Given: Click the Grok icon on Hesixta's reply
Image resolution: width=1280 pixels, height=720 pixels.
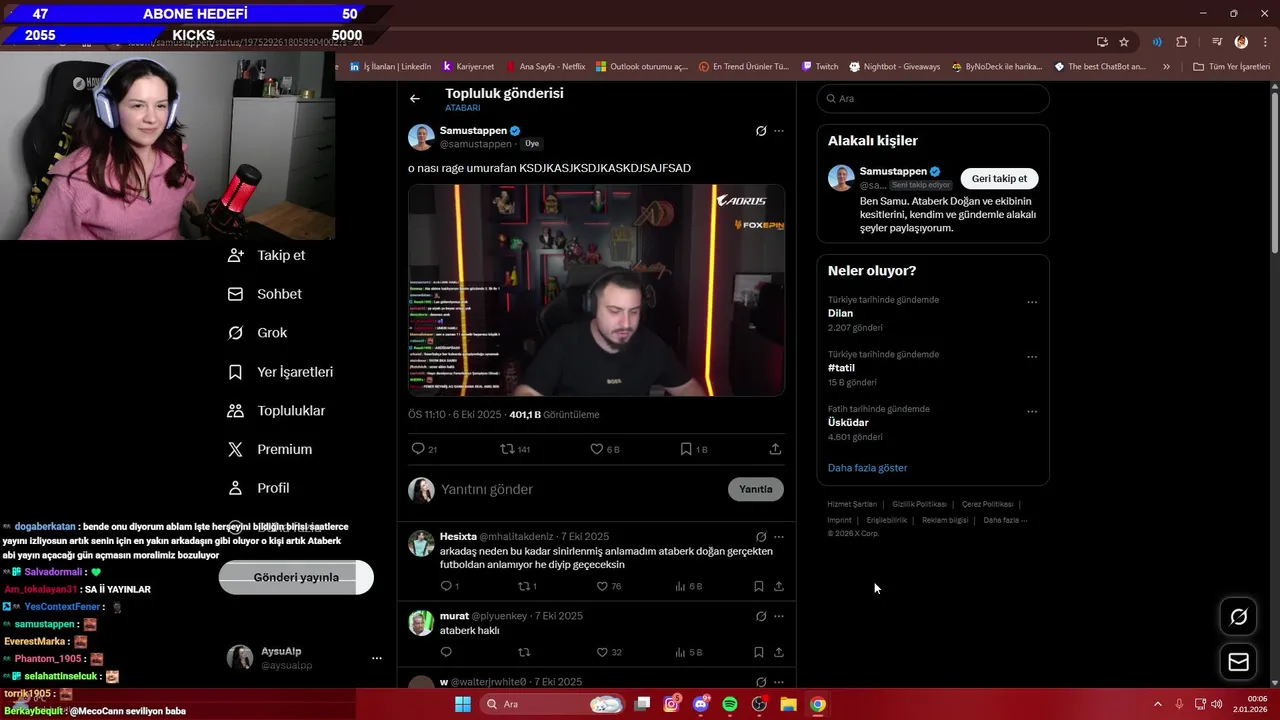Looking at the screenshot, I should pyautogui.click(x=761, y=537).
